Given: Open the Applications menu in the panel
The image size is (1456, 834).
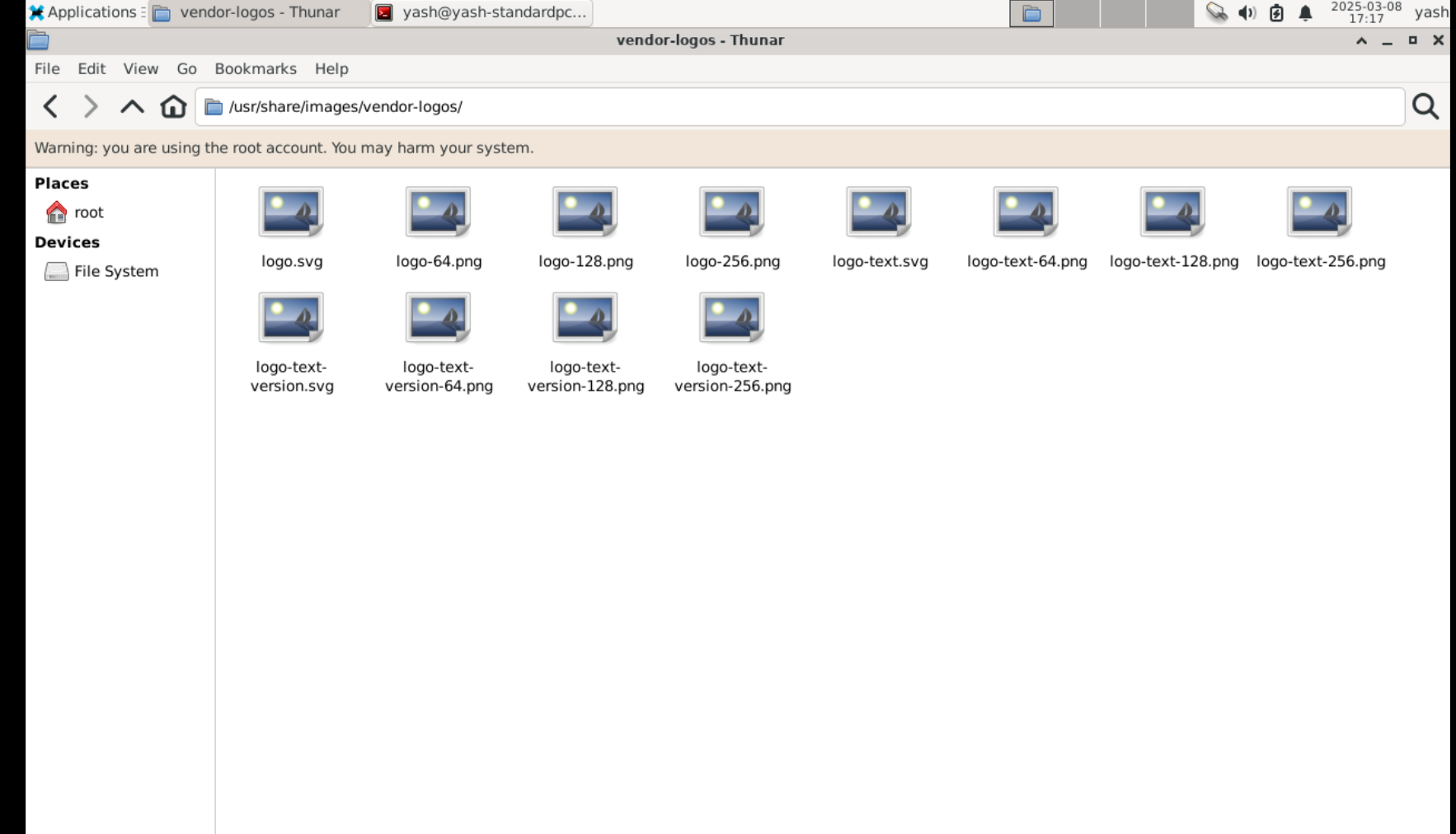Looking at the screenshot, I should [83, 12].
